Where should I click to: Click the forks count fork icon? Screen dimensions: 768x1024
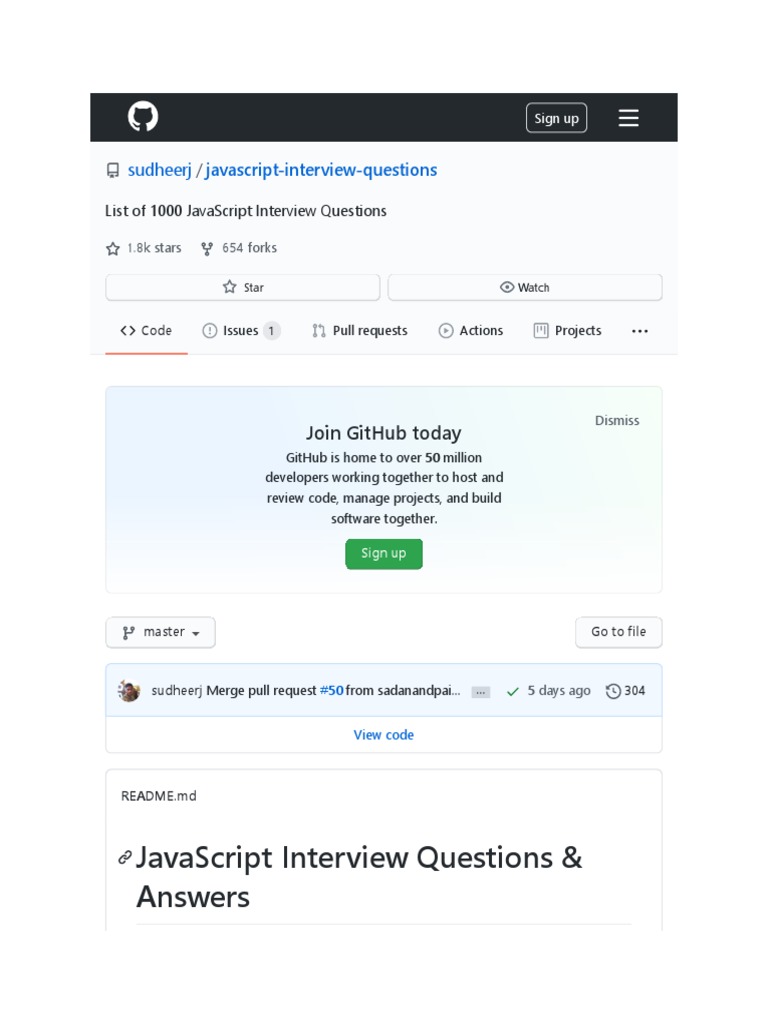(207, 248)
